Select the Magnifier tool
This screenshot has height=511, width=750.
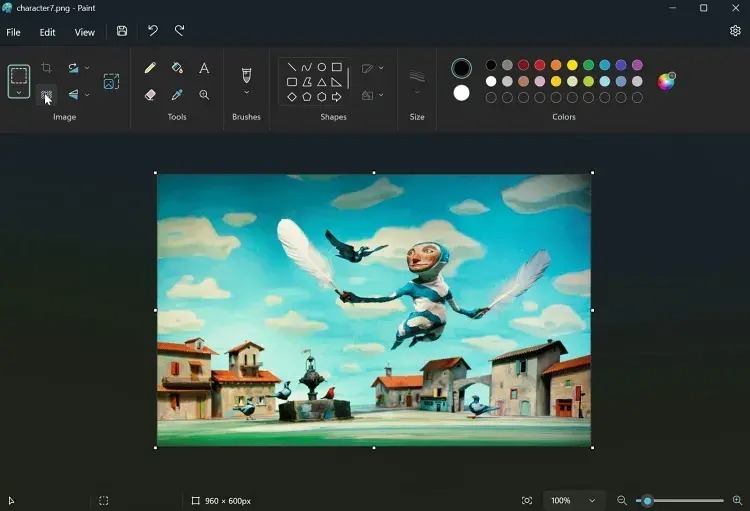(204, 95)
